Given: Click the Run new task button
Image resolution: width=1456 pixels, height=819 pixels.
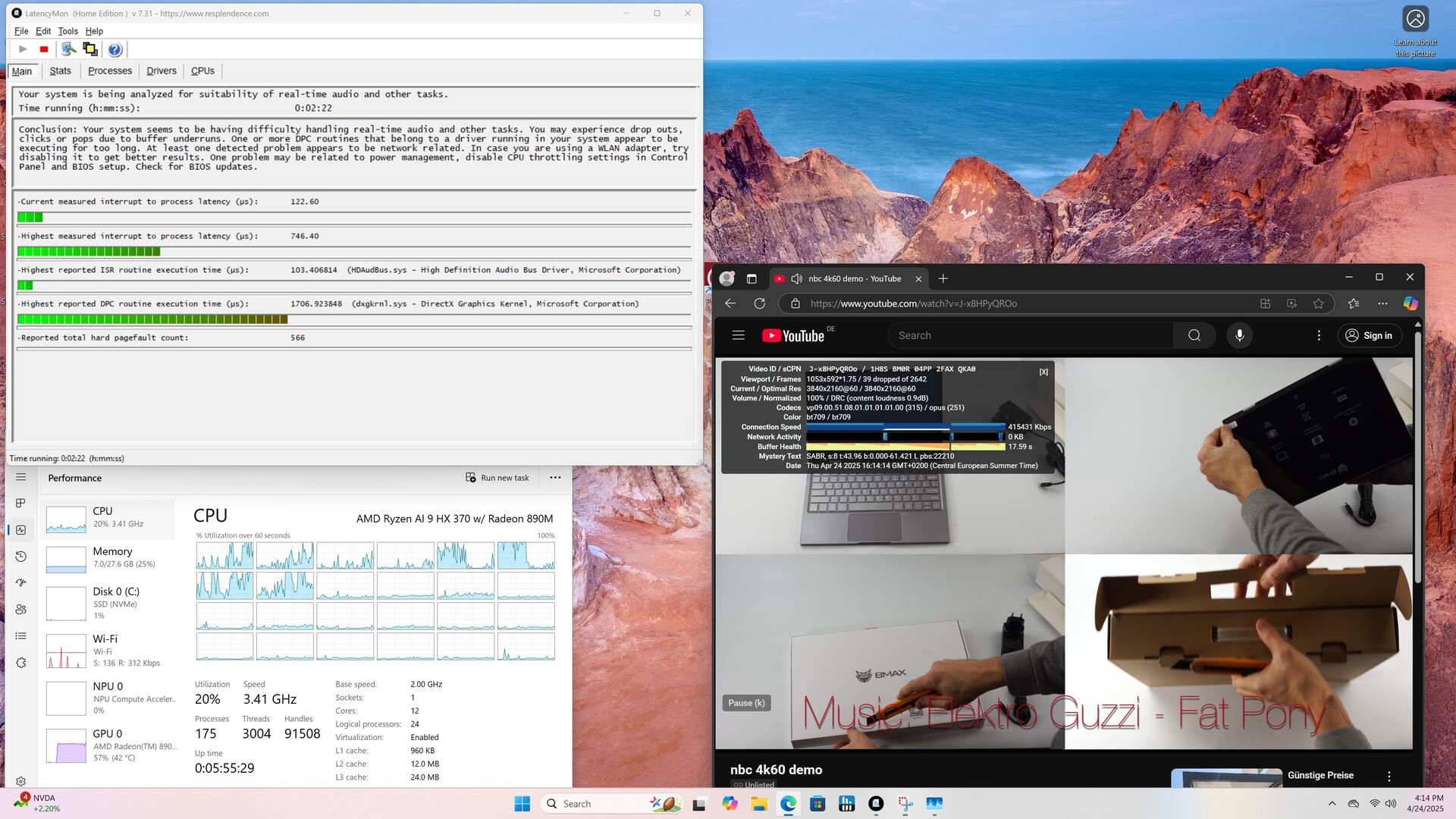Looking at the screenshot, I should click(497, 478).
